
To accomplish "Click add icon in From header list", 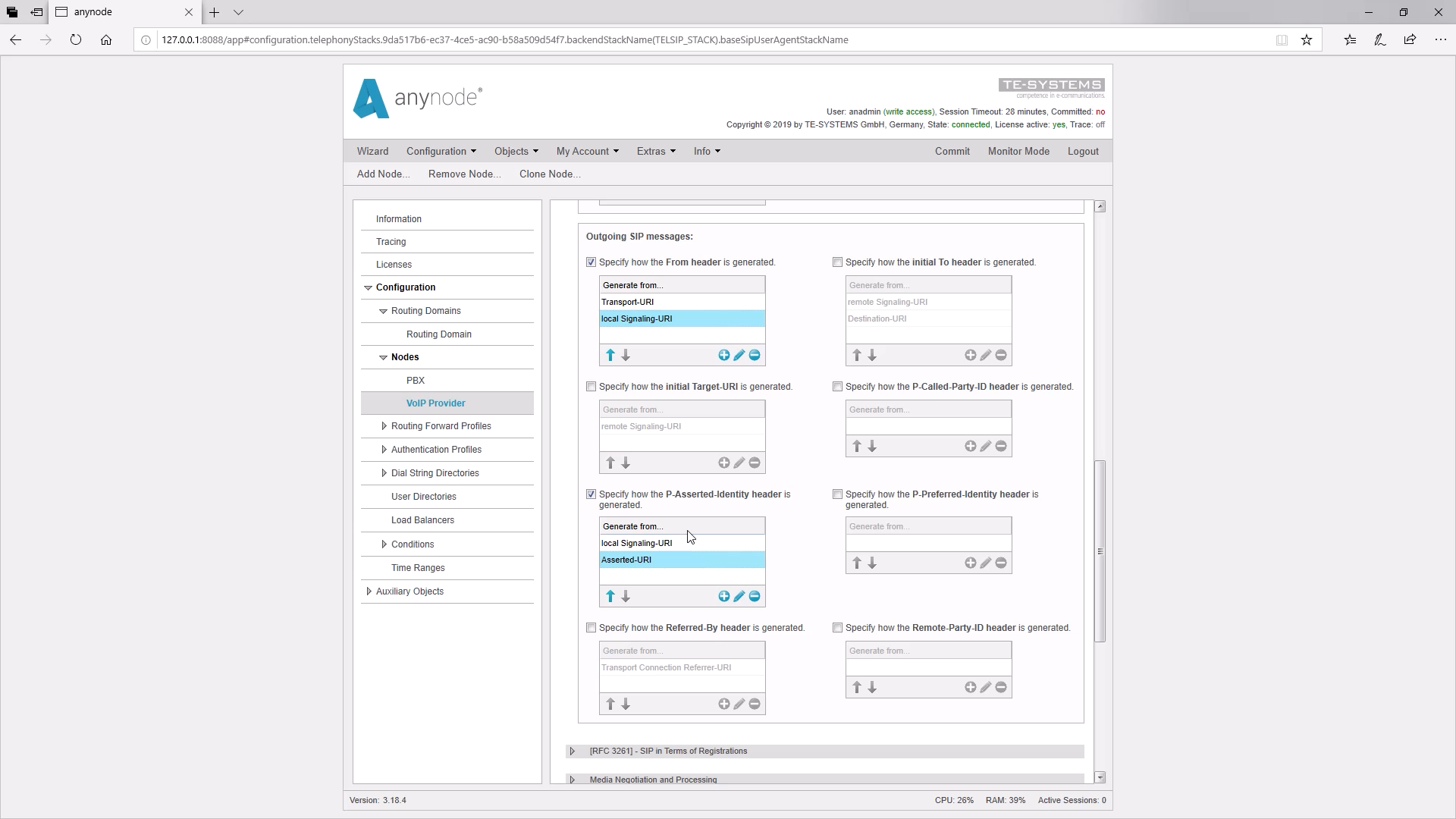I will 723,355.
